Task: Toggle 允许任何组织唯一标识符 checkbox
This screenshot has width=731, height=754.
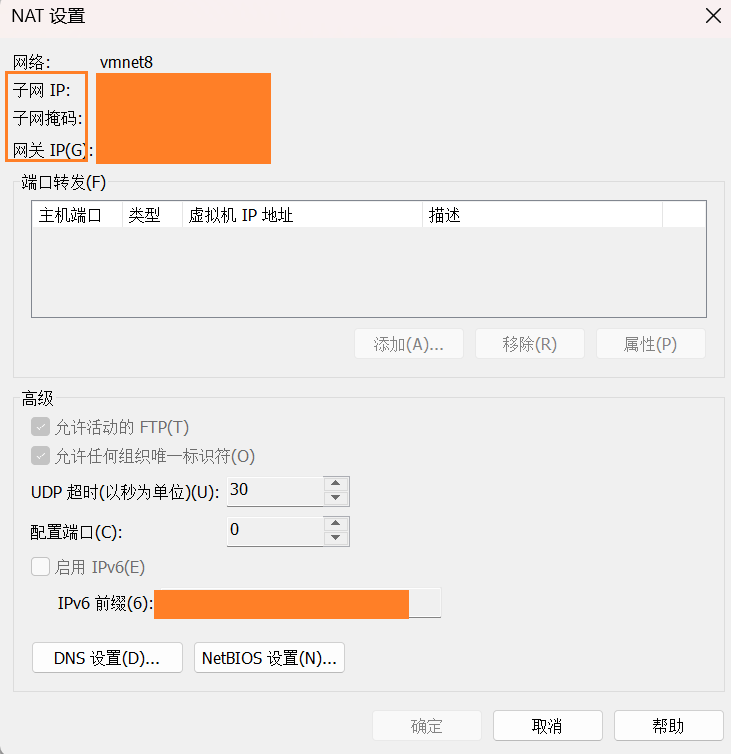Action: click(x=40, y=456)
